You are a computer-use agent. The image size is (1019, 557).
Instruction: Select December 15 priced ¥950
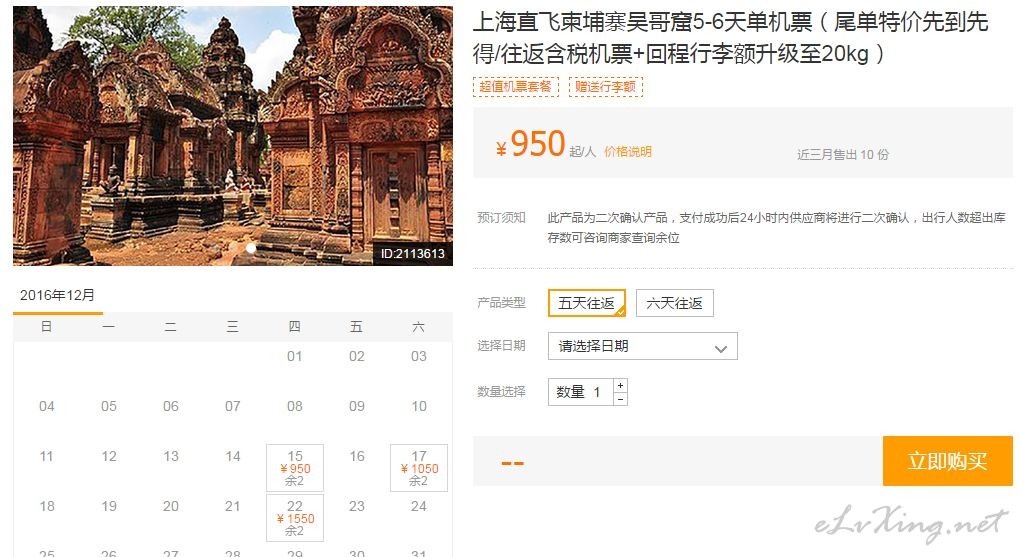(x=295, y=468)
